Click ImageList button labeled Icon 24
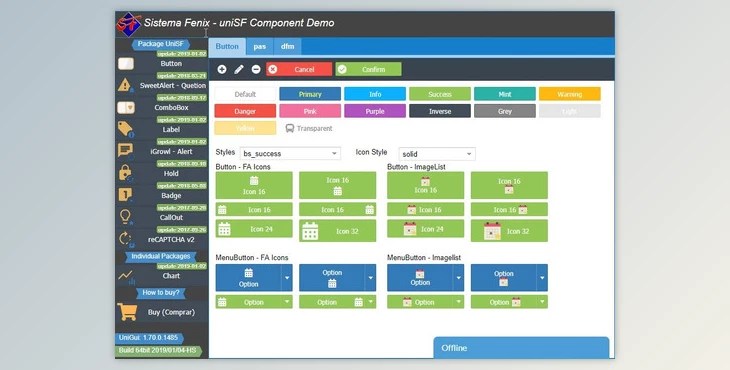The image size is (730, 370). [x=426, y=229]
